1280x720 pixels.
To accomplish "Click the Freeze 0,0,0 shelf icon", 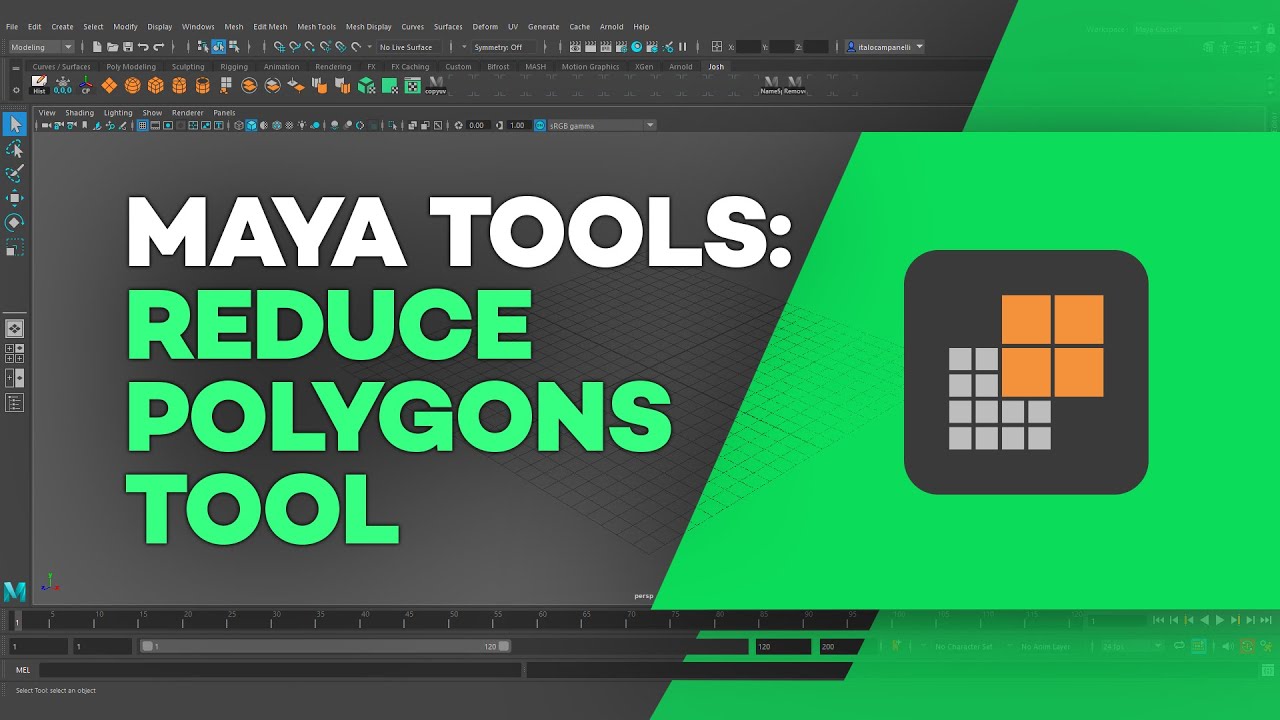I will point(63,85).
